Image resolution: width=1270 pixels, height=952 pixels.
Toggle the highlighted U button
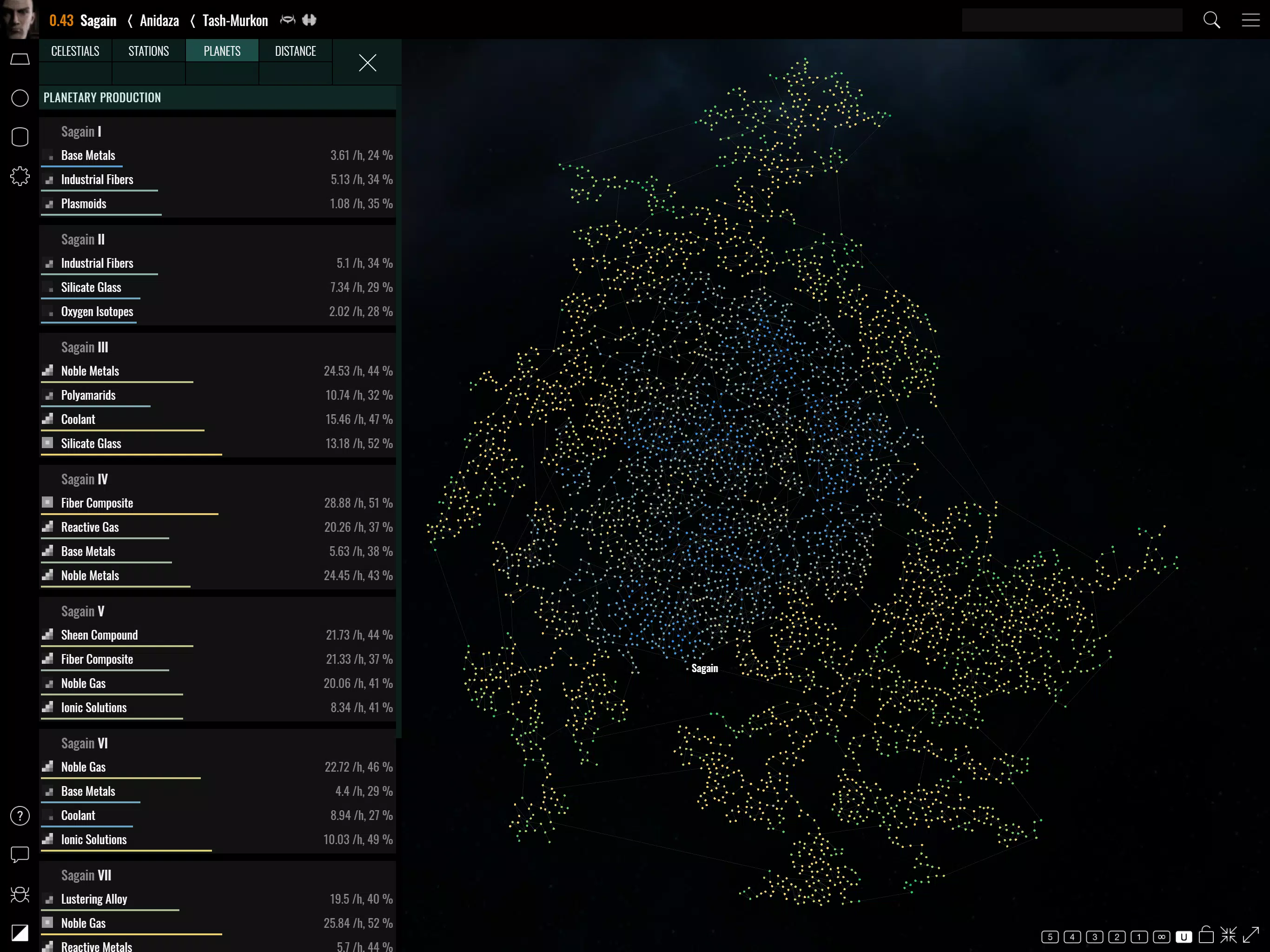tap(1184, 937)
